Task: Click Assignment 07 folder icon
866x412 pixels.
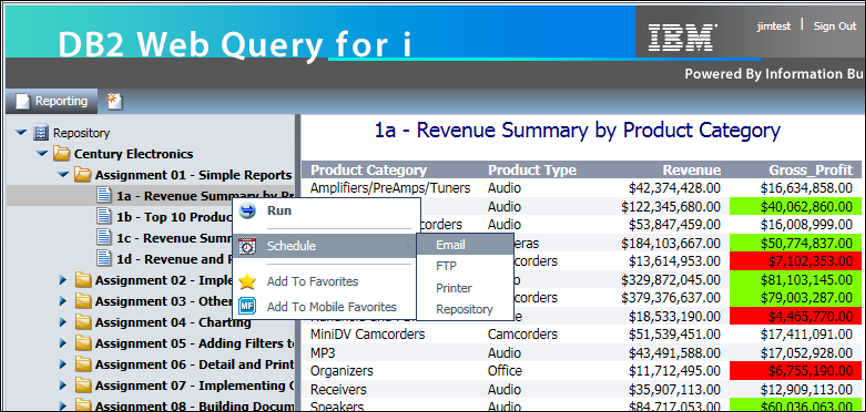Action: 82,385
